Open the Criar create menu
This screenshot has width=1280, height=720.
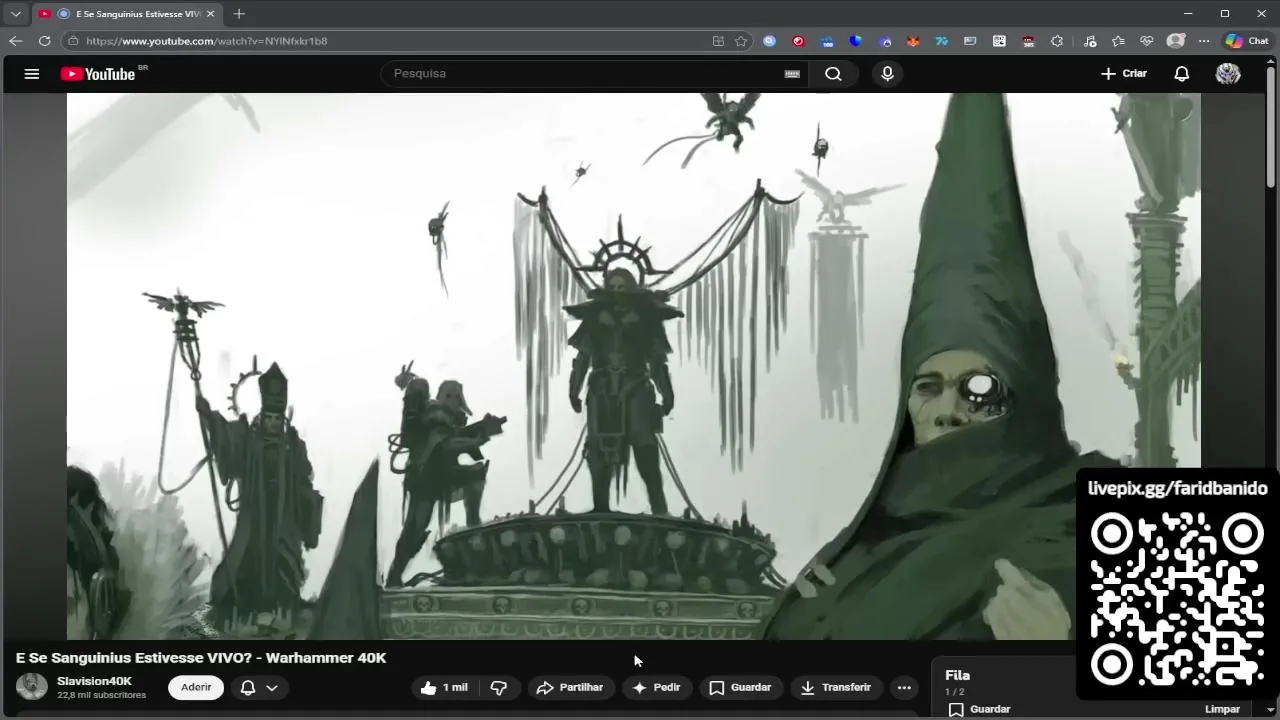point(1124,74)
